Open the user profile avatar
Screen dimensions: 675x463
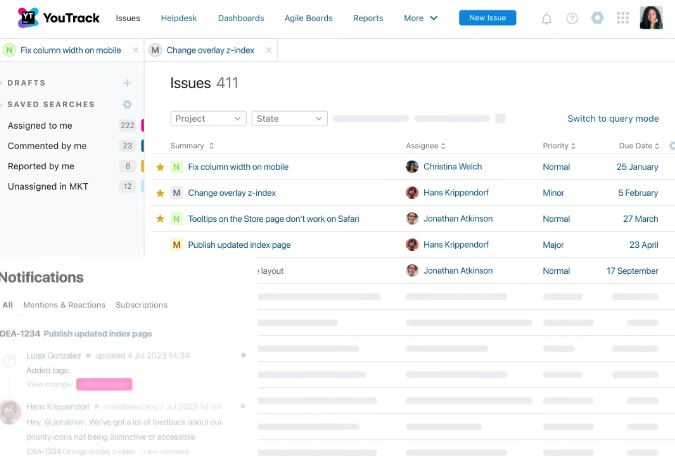pos(650,18)
